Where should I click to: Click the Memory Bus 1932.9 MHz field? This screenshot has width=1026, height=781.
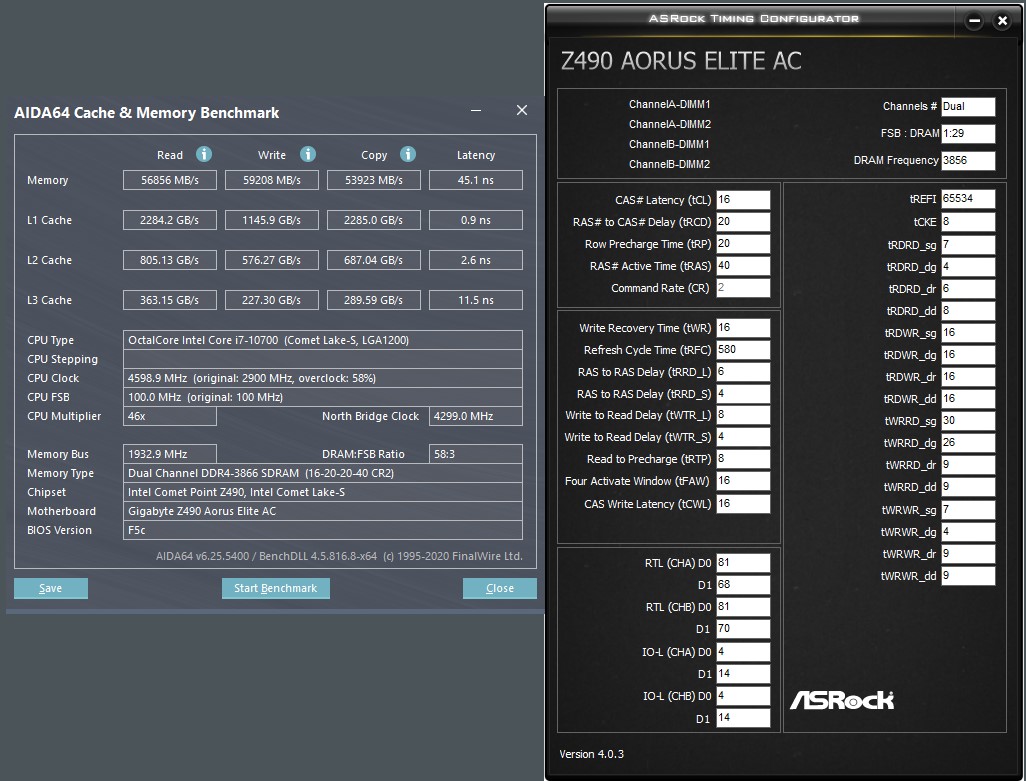click(x=169, y=454)
